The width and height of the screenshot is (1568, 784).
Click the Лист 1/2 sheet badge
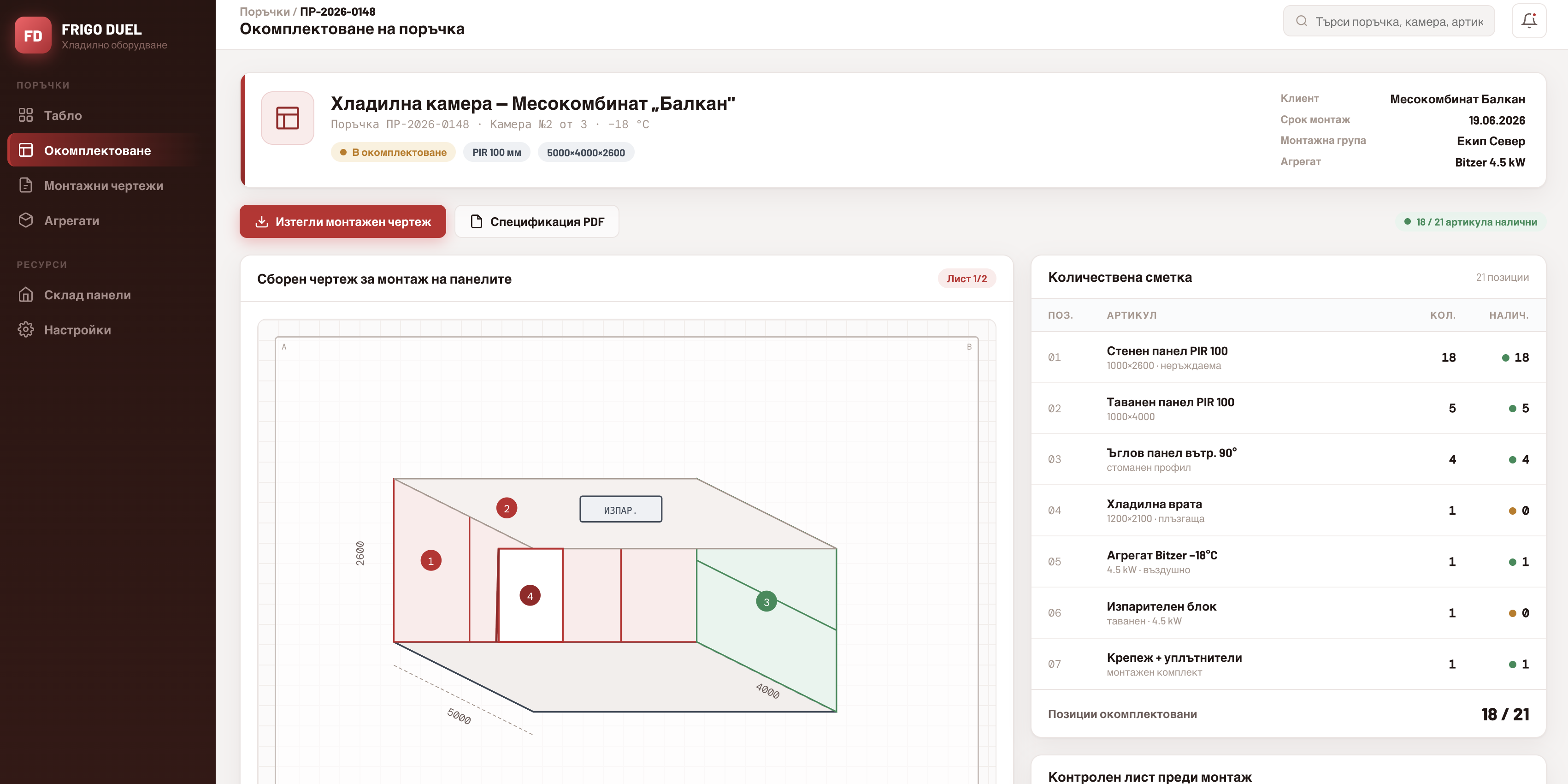(967, 279)
